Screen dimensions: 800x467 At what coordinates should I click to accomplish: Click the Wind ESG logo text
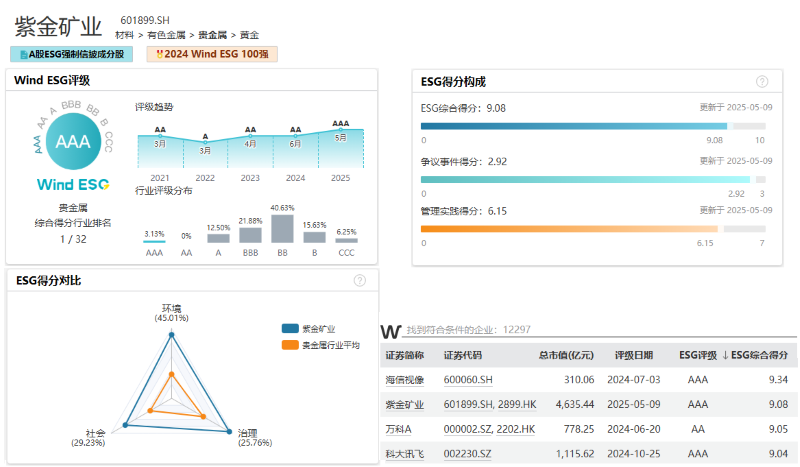[x=72, y=185]
